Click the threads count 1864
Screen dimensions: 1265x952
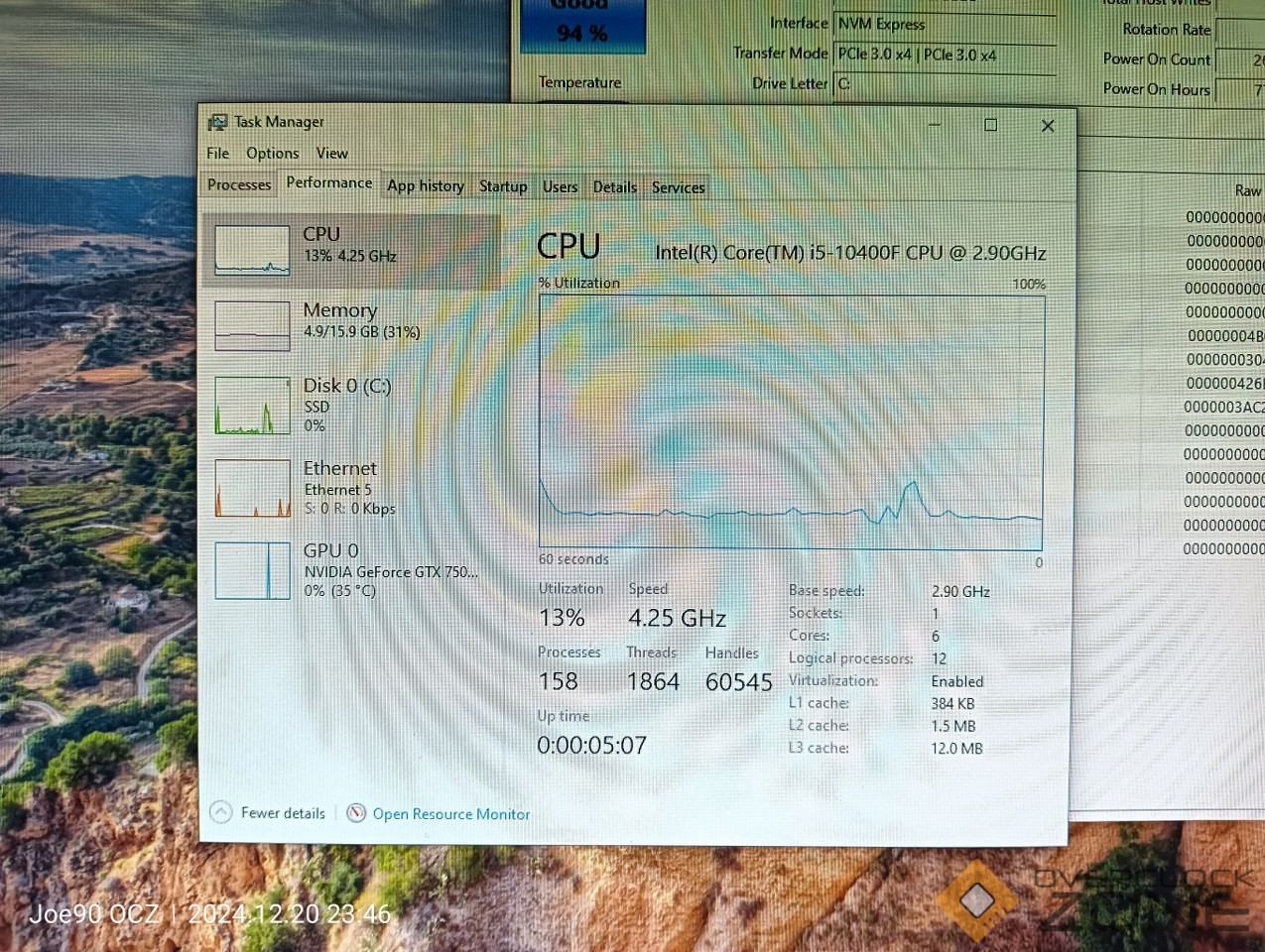coord(653,681)
